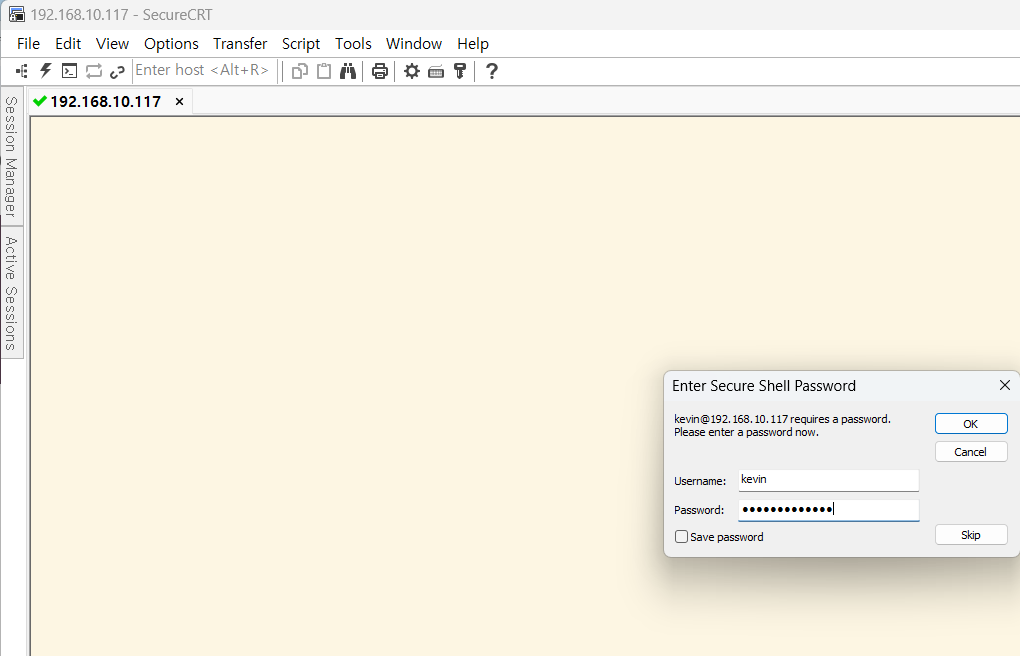
Task: Click the SecureCRT title bar app icon
Action: (16, 14)
